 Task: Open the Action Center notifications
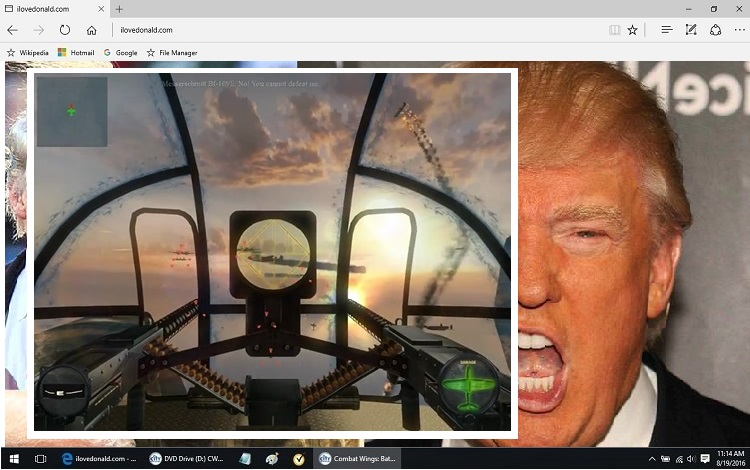tap(705, 459)
